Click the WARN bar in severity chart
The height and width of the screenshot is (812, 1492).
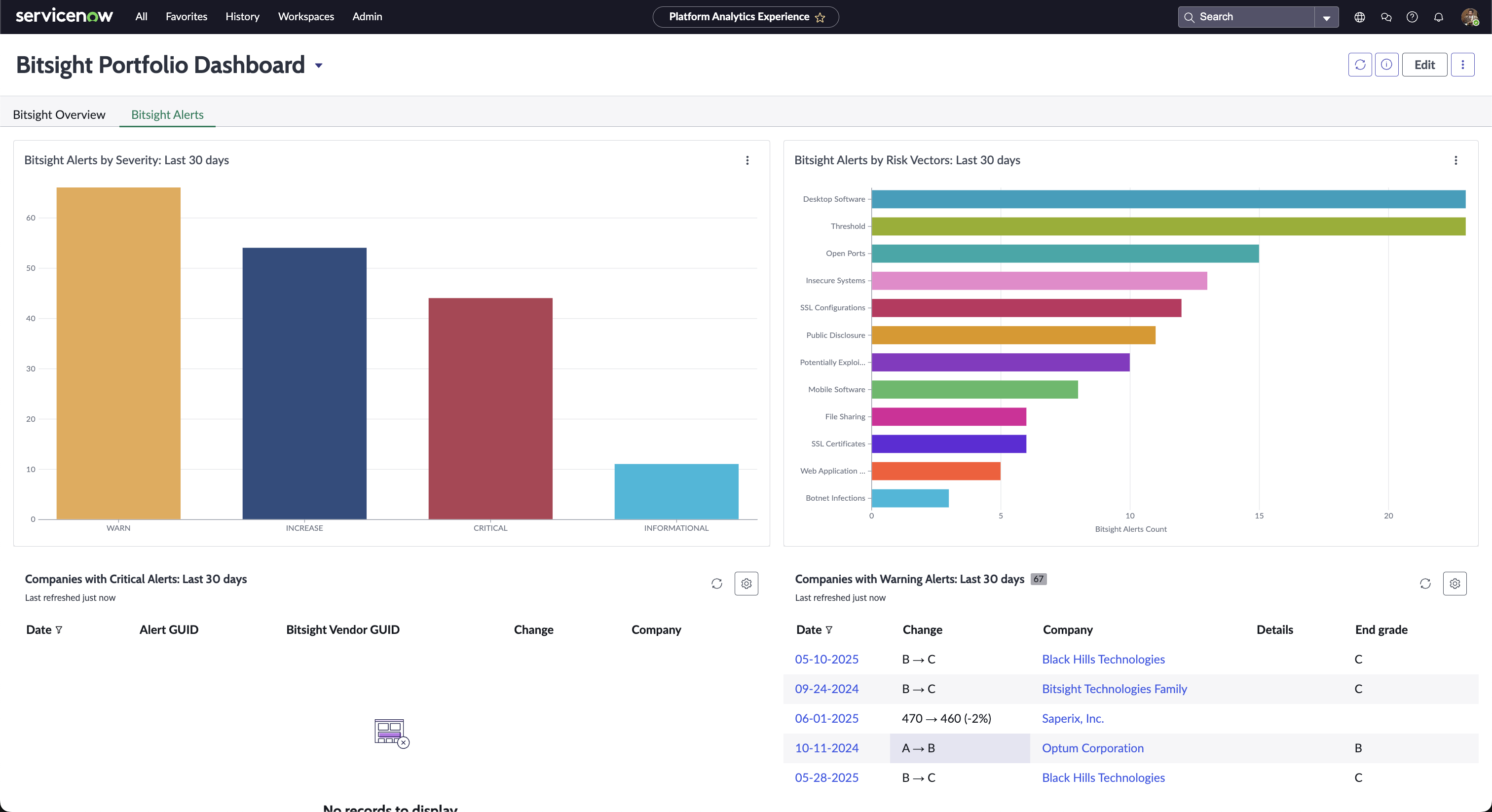click(118, 353)
